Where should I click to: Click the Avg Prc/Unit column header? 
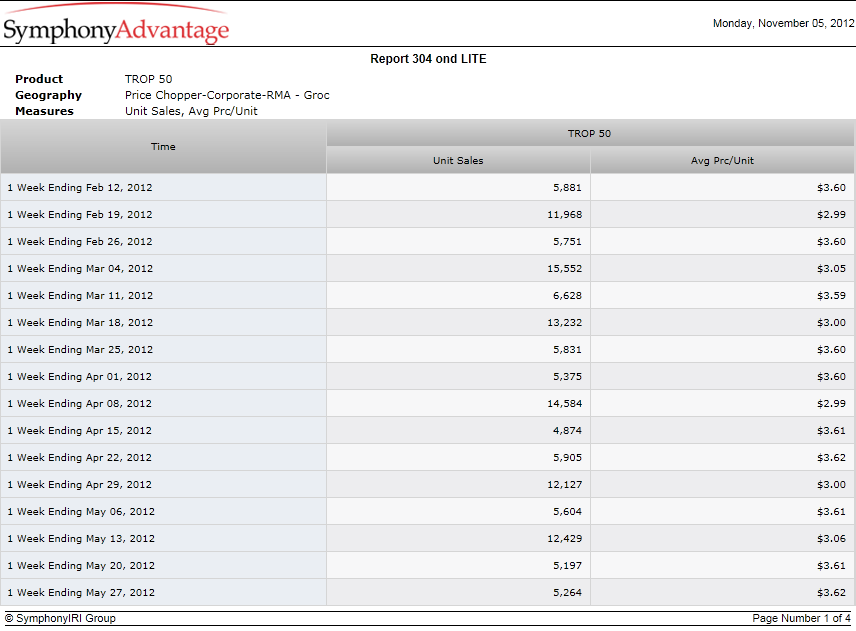click(x=722, y=160)
